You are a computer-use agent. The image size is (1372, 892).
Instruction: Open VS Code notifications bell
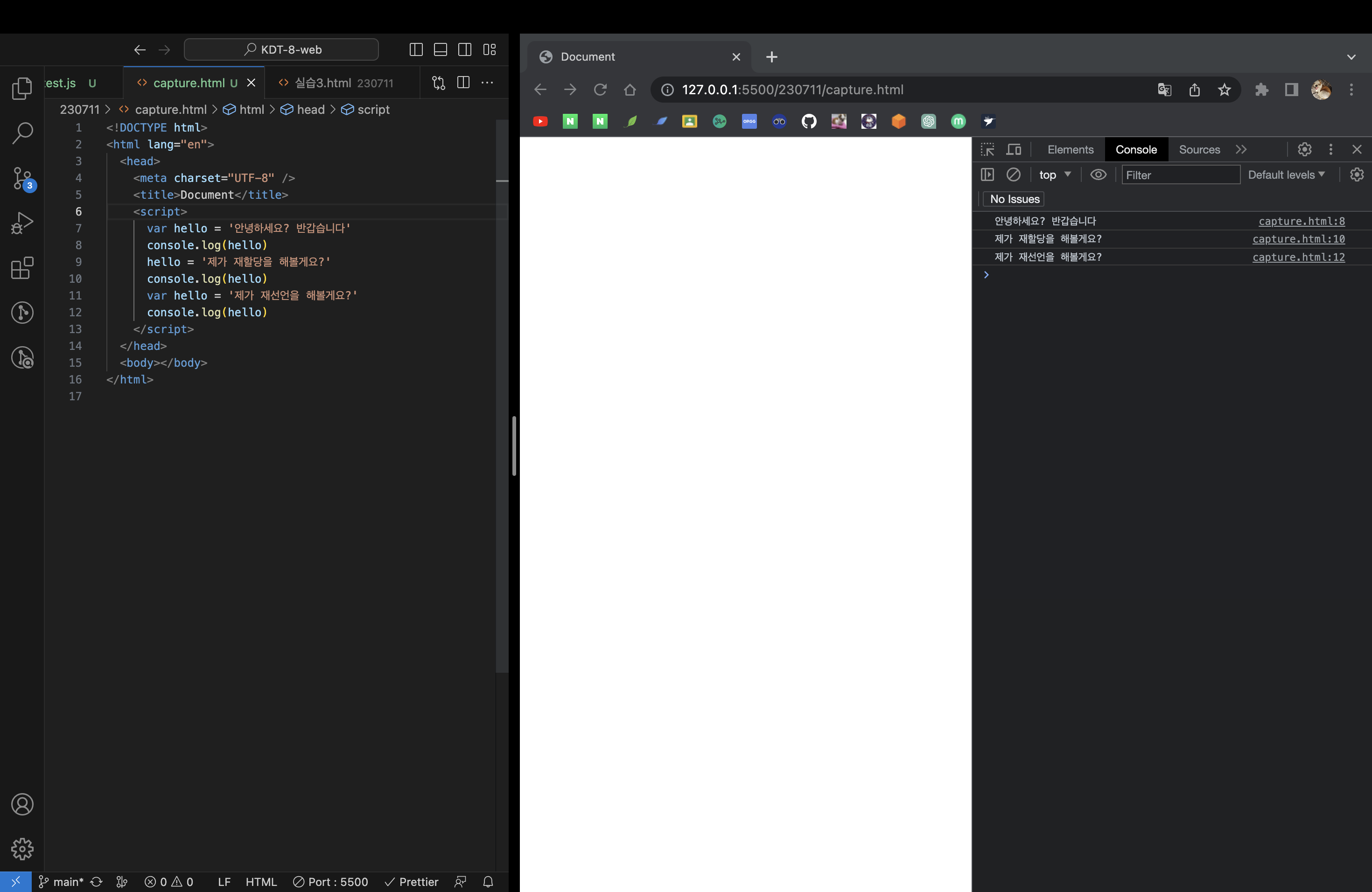pos(488,882)
